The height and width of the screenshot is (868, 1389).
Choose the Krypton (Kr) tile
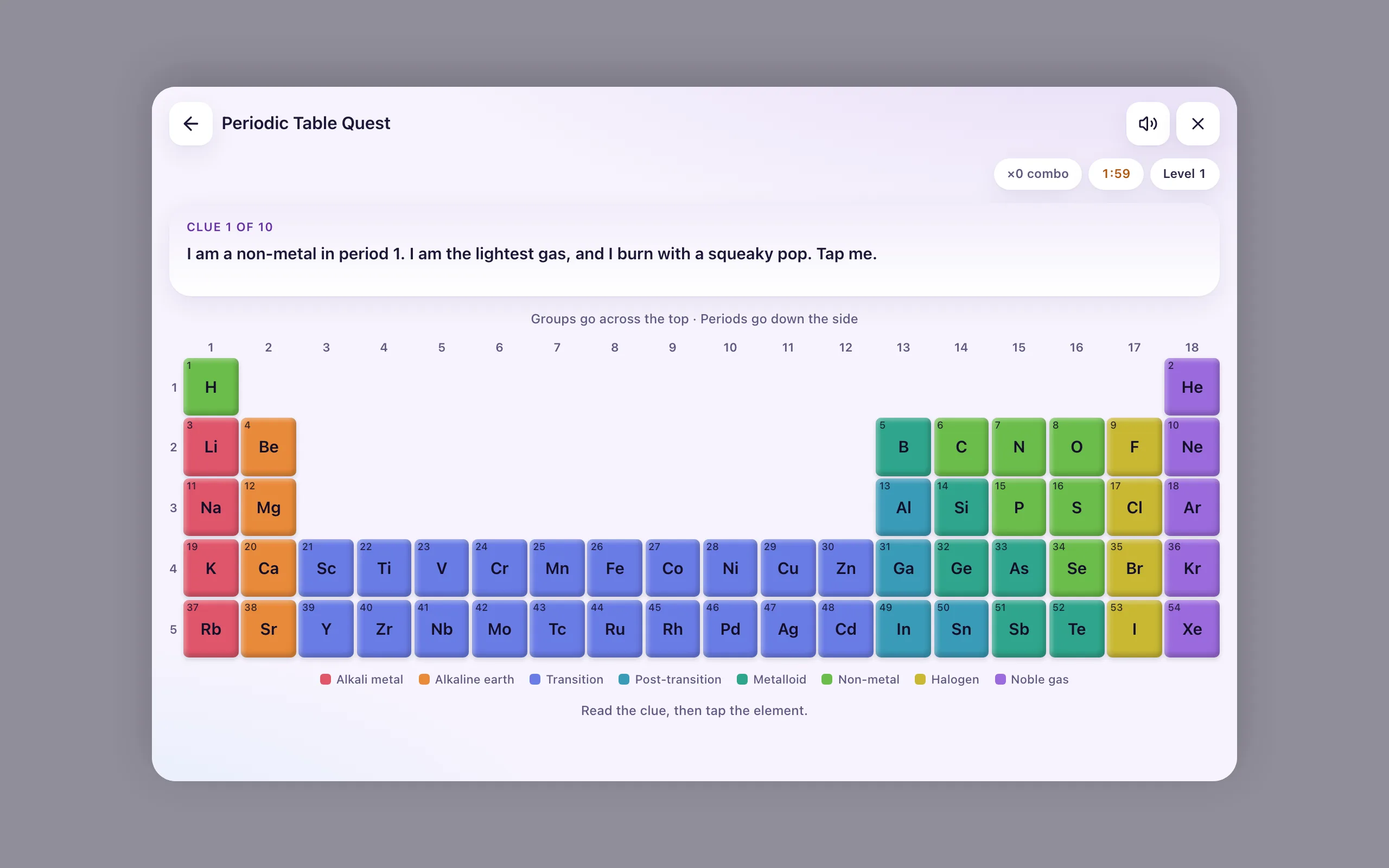click(1192, 568)
